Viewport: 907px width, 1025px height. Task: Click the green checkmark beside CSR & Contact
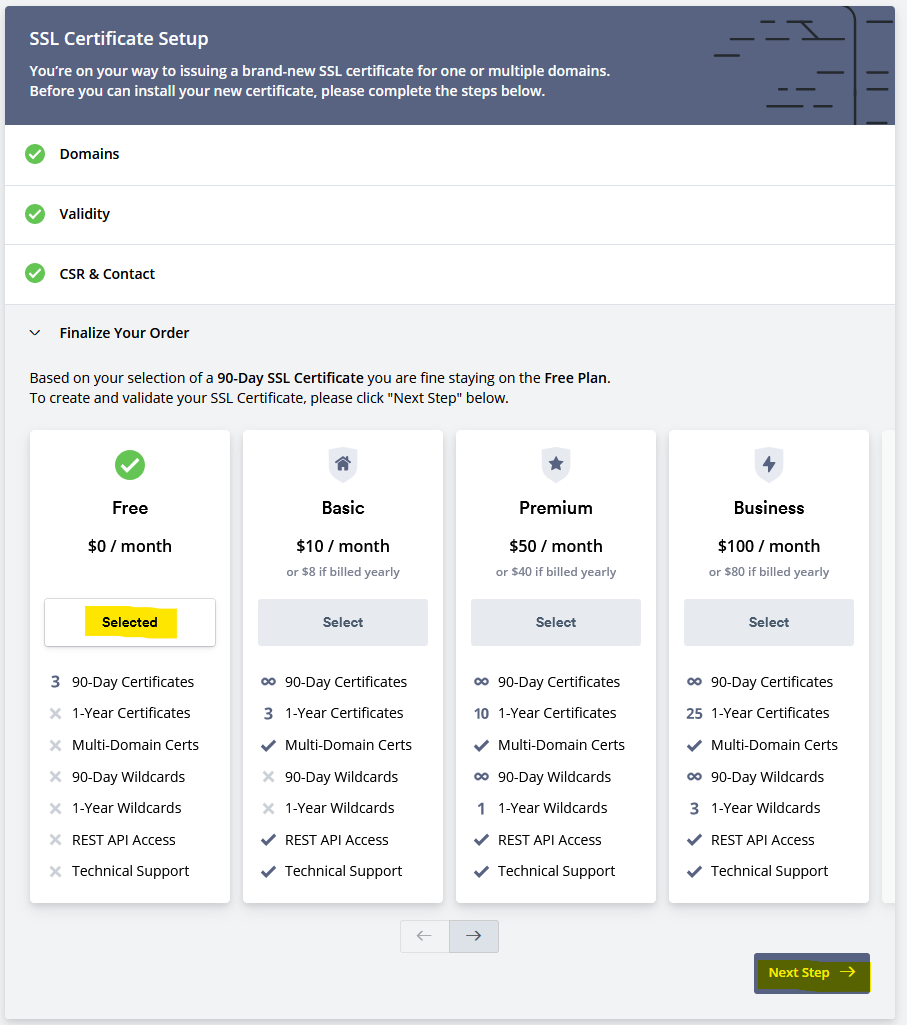(x=35, y=274)
